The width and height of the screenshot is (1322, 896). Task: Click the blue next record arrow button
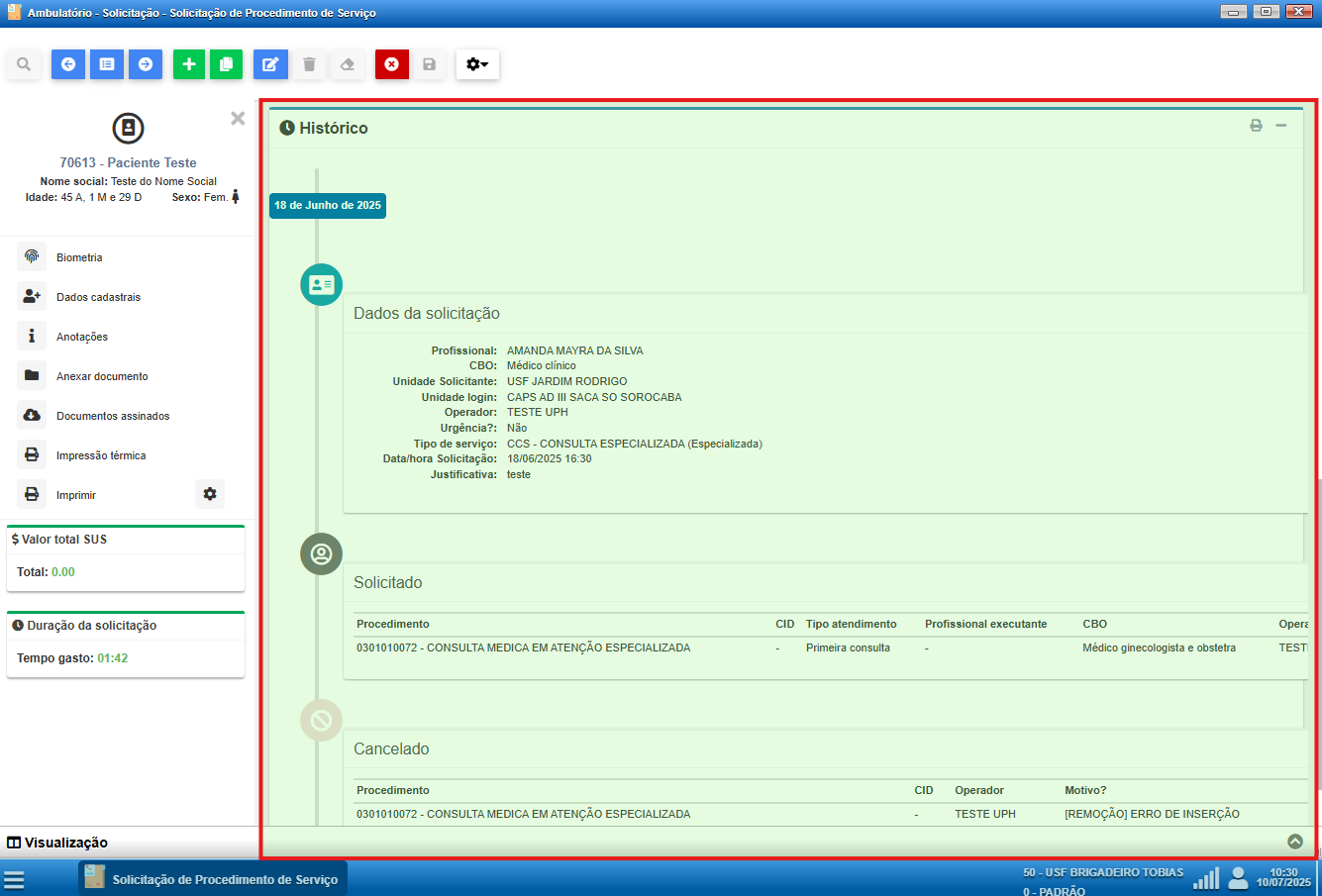coord(146,64)
